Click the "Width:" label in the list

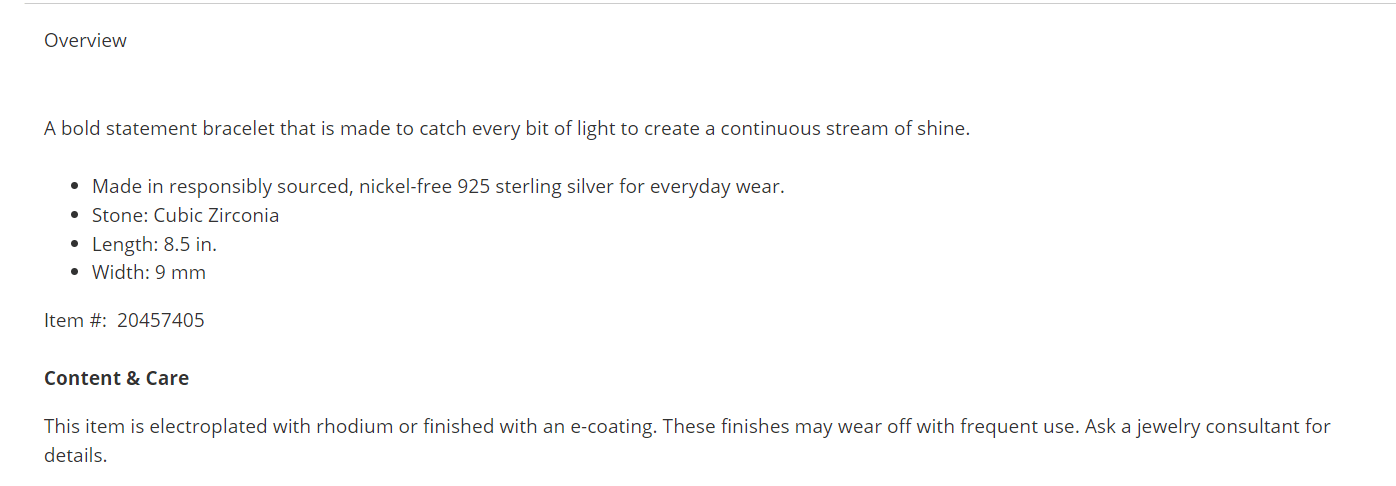[121, 273]
